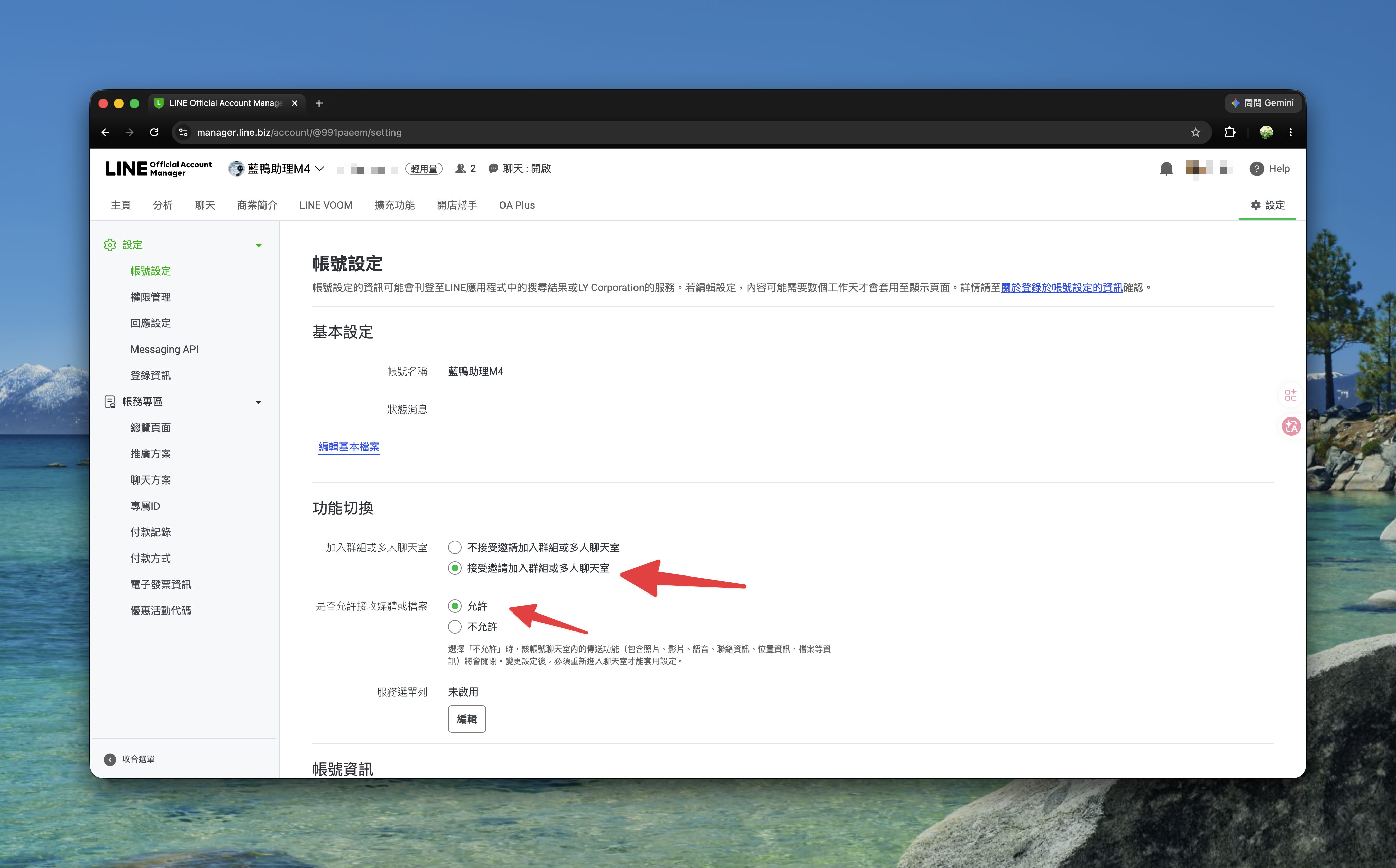Open a new browser tab
Screen dimensions: 1396x868
tap(319, 103)
